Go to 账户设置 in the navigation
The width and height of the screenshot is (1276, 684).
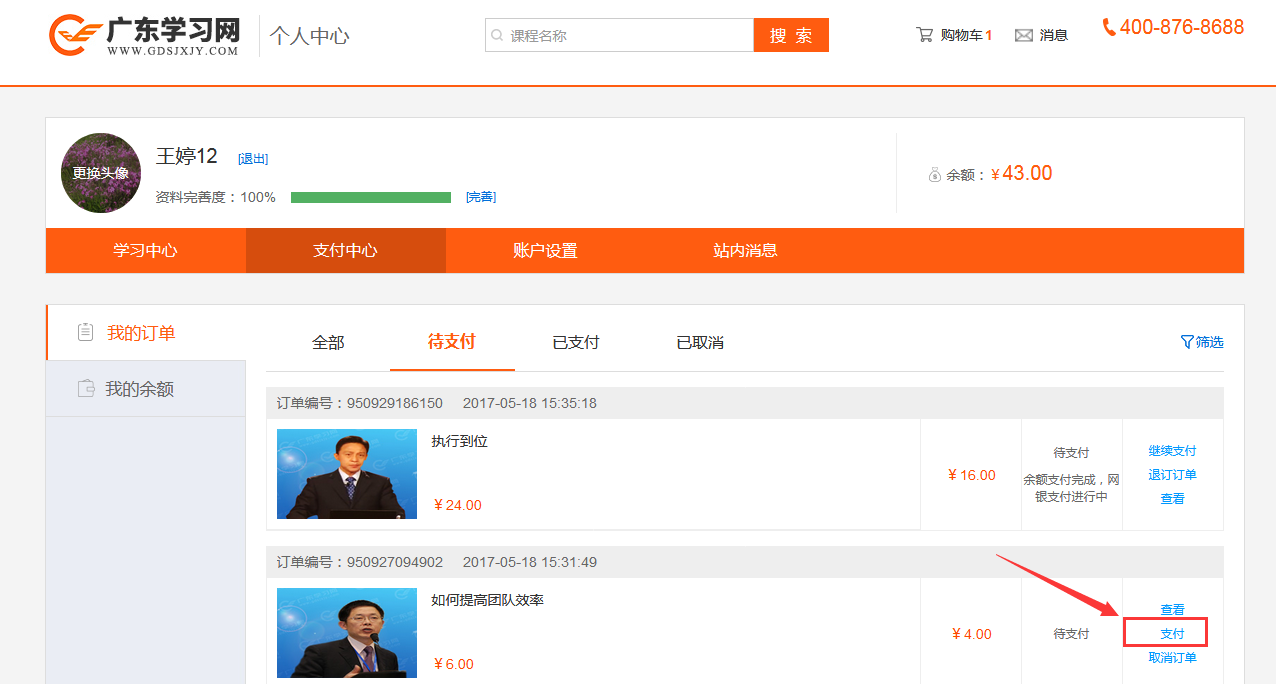coord(545,251)
